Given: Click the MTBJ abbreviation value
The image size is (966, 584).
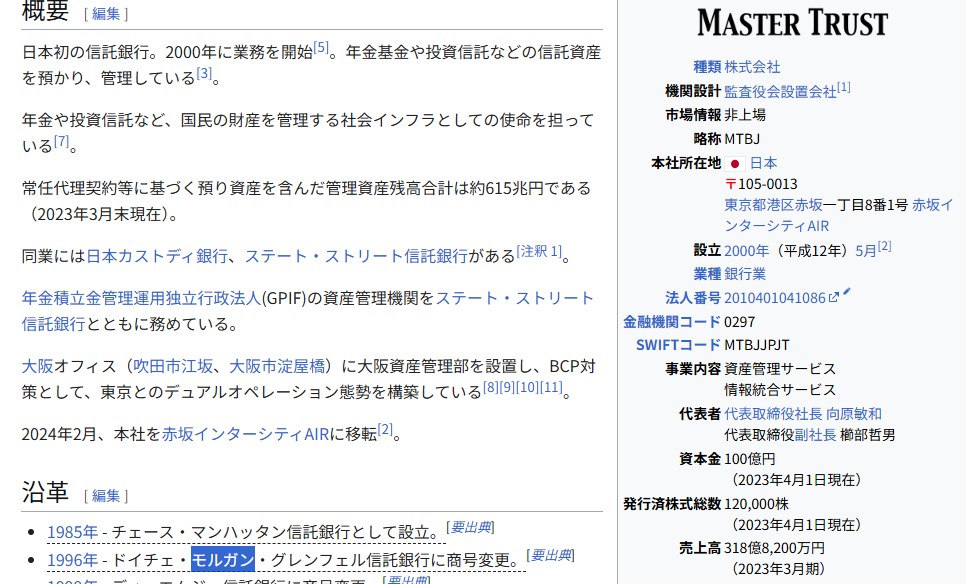Looking at the screenshot, I should [x=742, y=139].
